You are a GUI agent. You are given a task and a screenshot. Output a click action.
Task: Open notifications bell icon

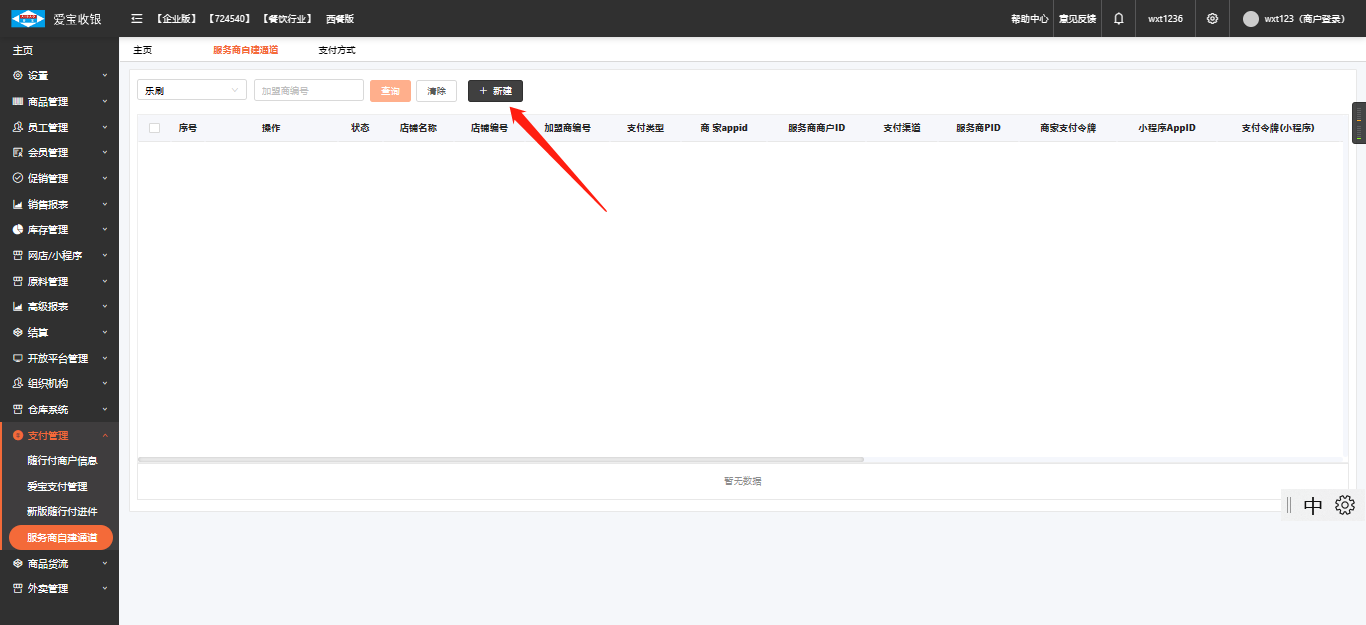(1118, 18)
